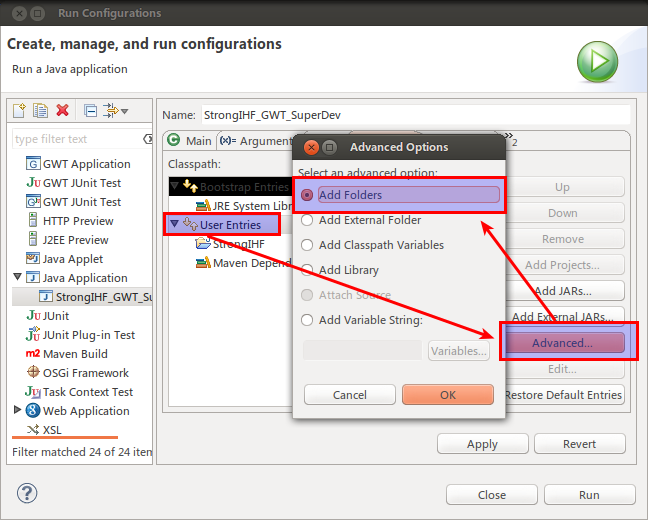Select the StrongIHF project folder entry
Screen dimensions: 648x520
(x=230, y=244)
